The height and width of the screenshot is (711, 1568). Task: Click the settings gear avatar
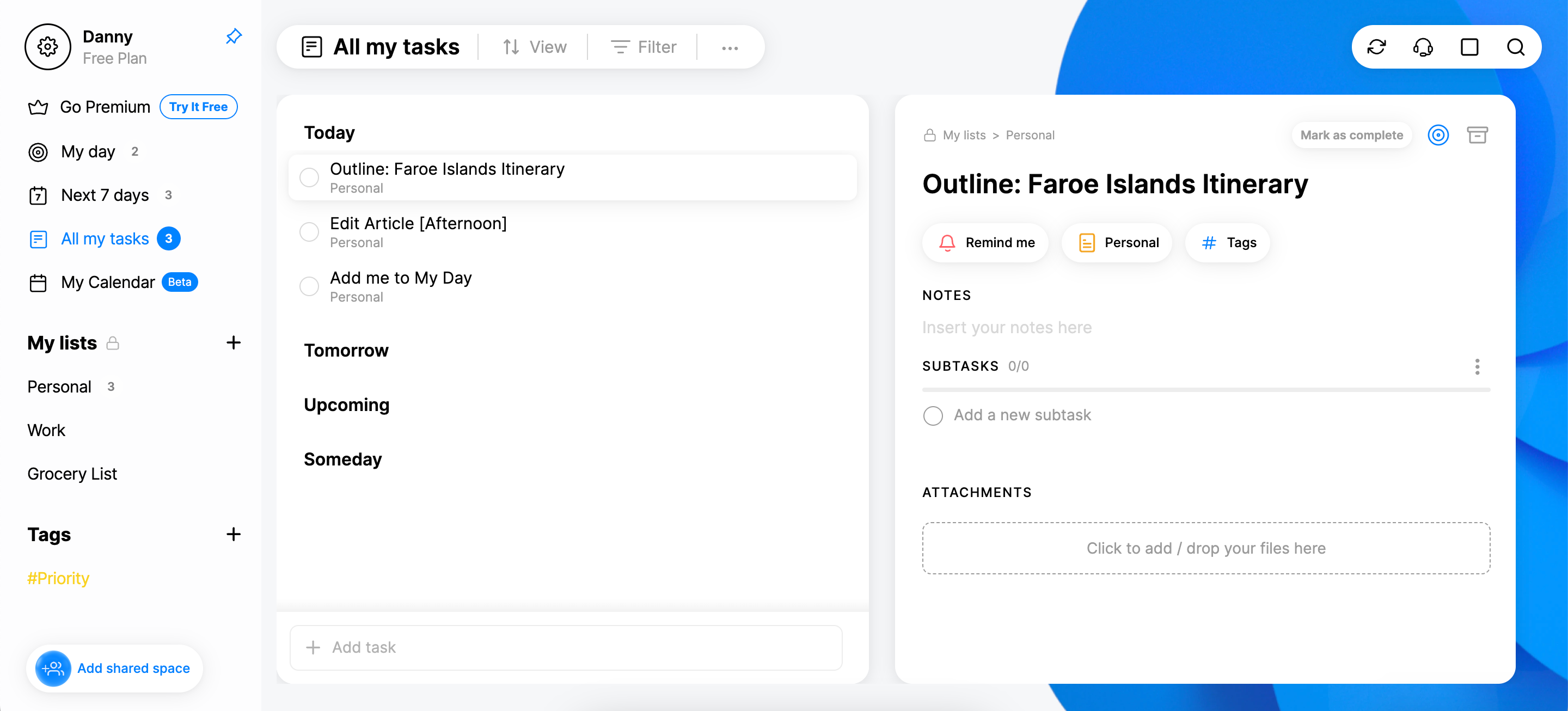47,47
